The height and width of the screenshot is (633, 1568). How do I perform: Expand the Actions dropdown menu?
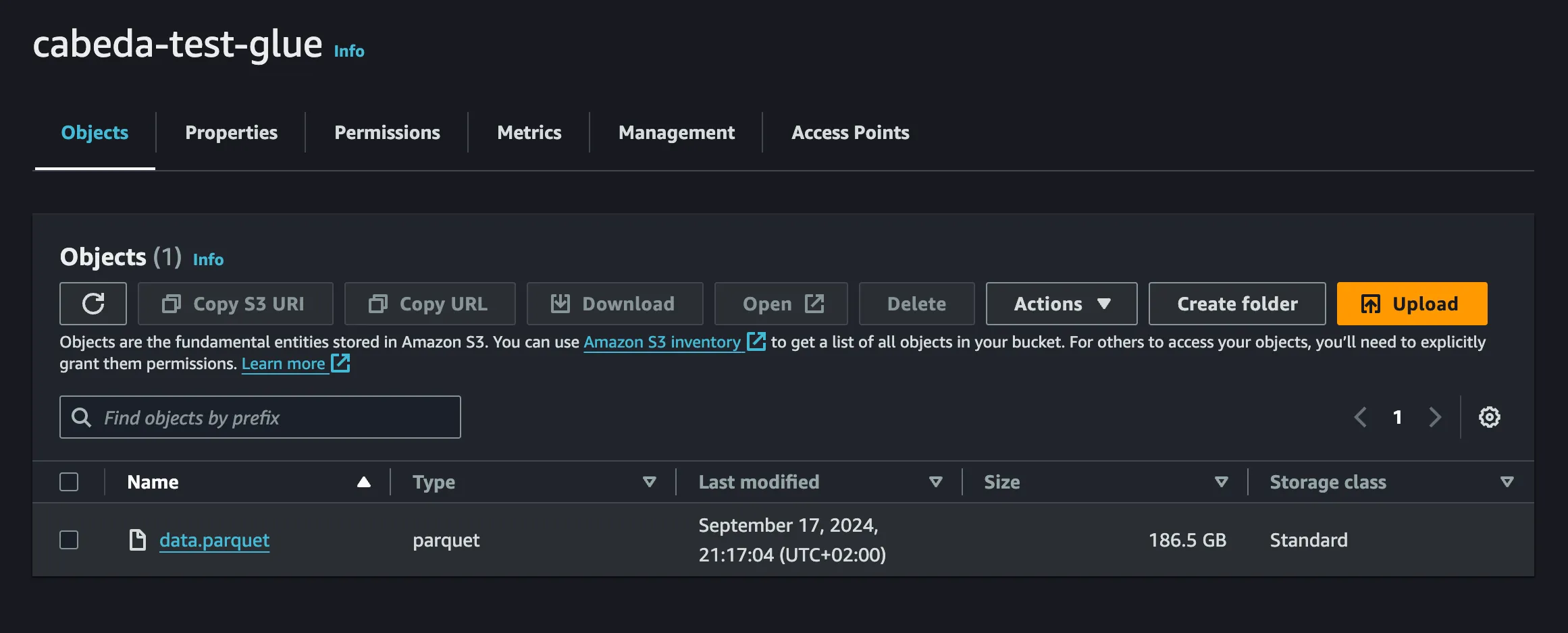[1061, 304]
